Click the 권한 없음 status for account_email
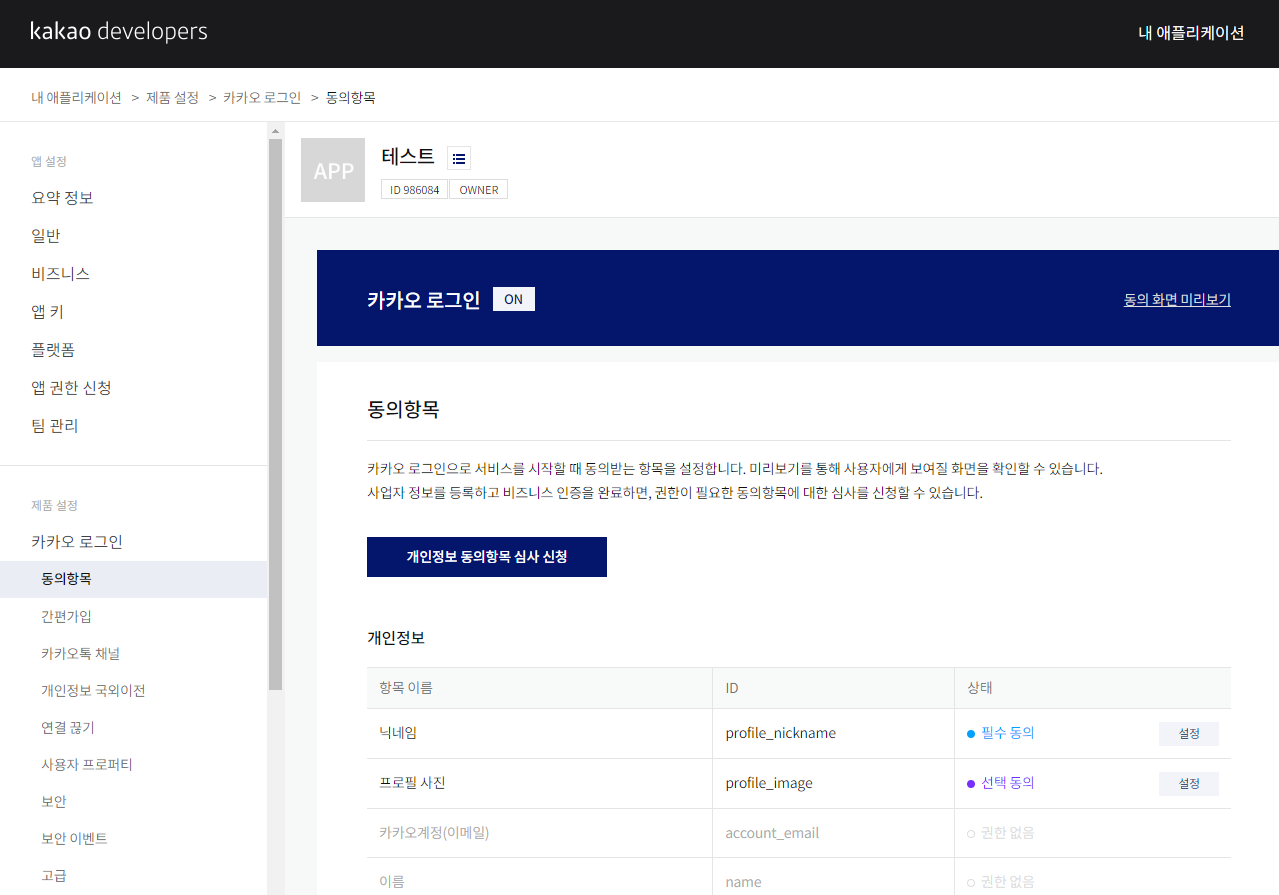Image resolution: width=1279 pixels, height=895 pixels. tap(1000, 833)
